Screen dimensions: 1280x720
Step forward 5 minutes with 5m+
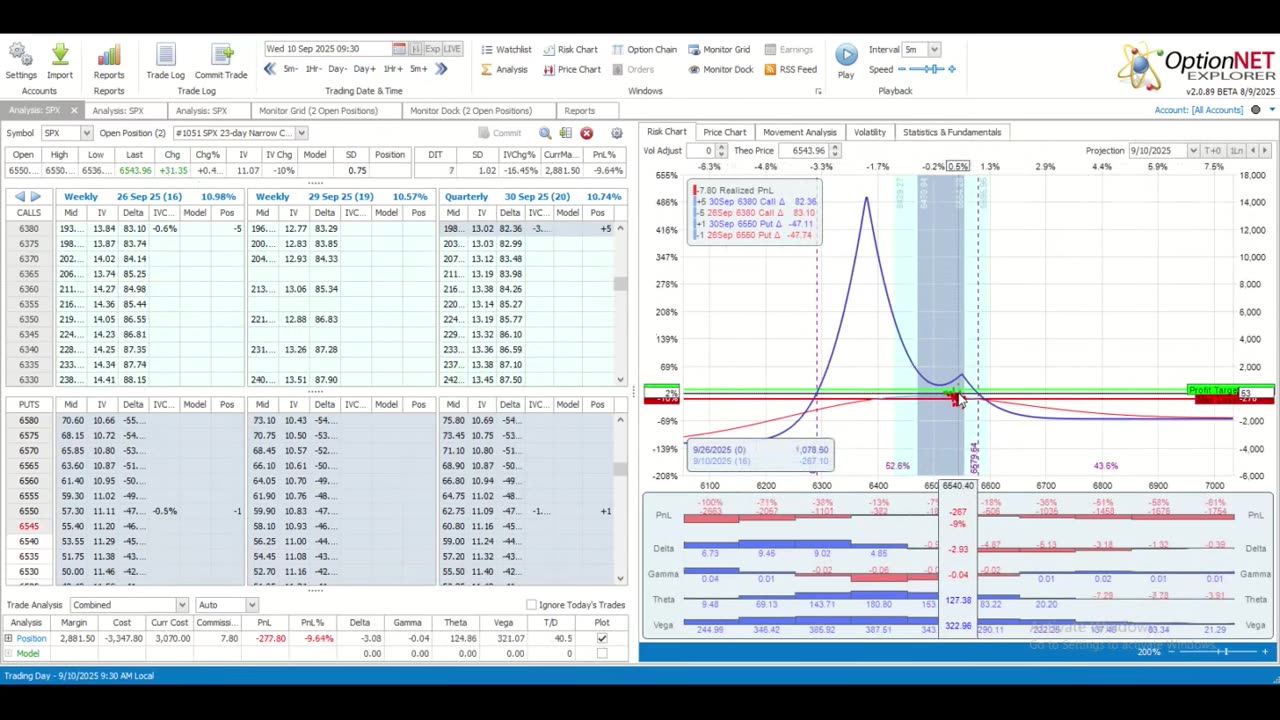pyautogui.click(x=418, y=69)
